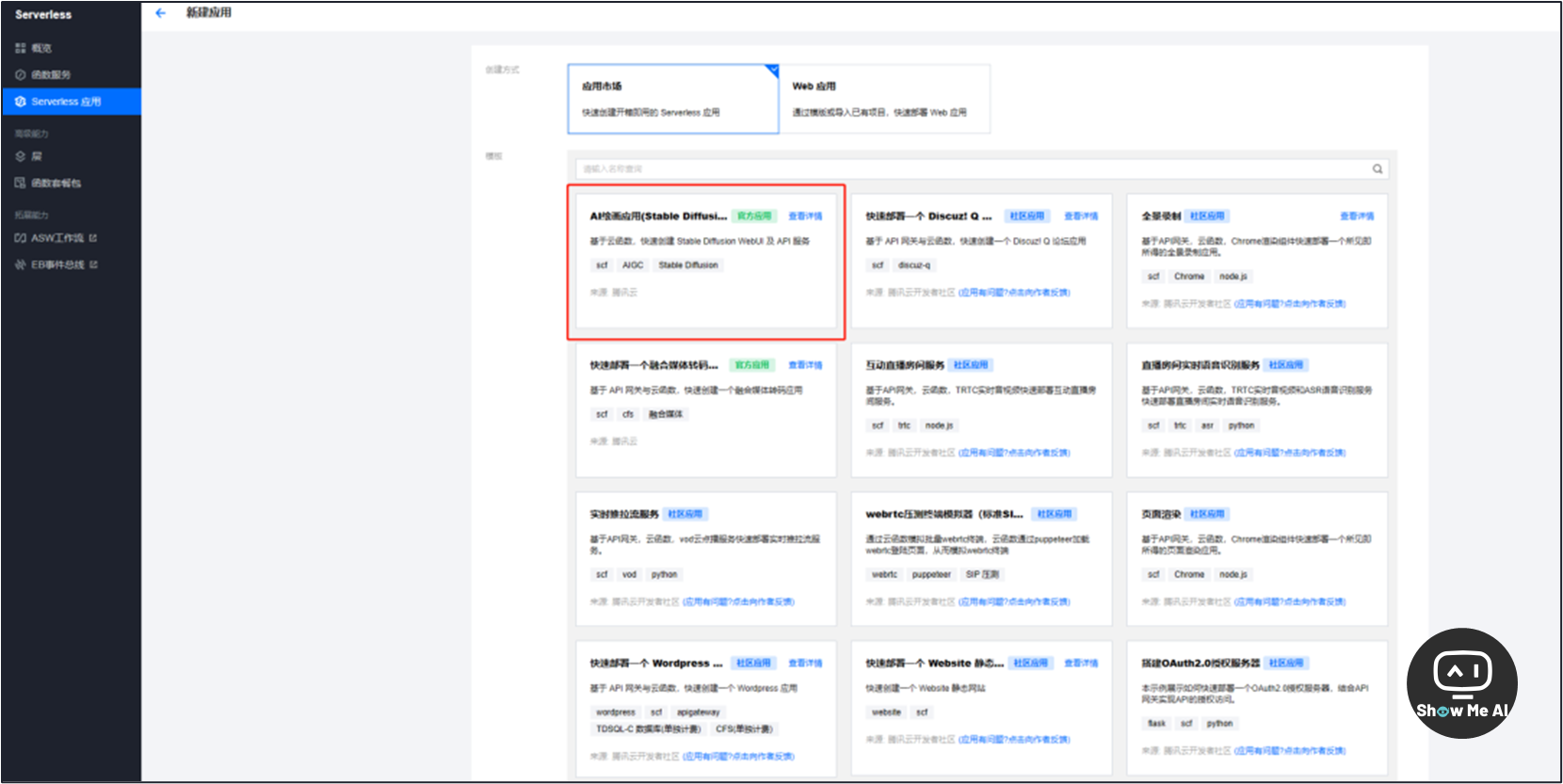View details link on the Website 静态 card
Image resolution: width=1563 pixels, height=784 pixels.
1081,664
